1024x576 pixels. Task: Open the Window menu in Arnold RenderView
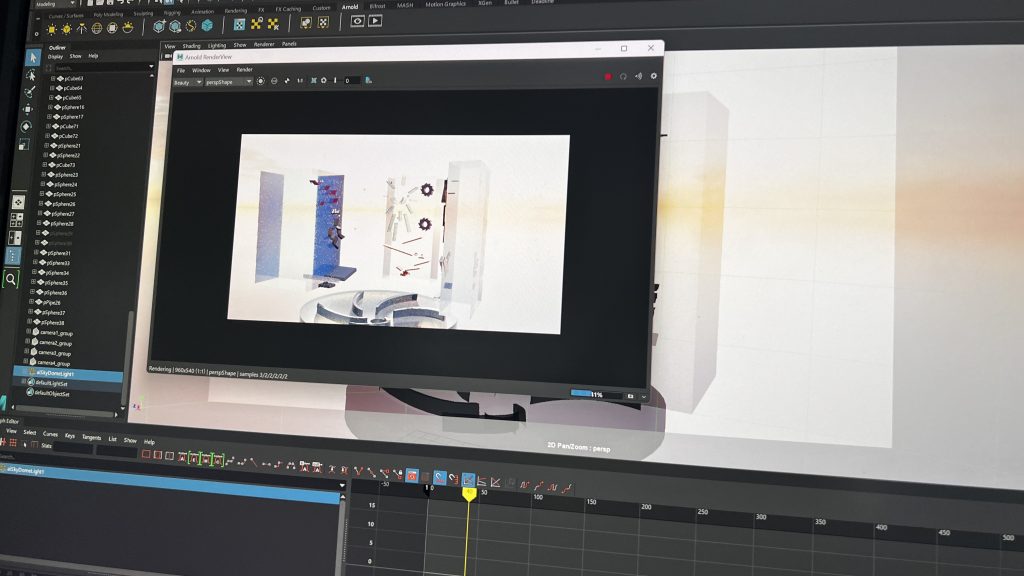pos(201,70)
